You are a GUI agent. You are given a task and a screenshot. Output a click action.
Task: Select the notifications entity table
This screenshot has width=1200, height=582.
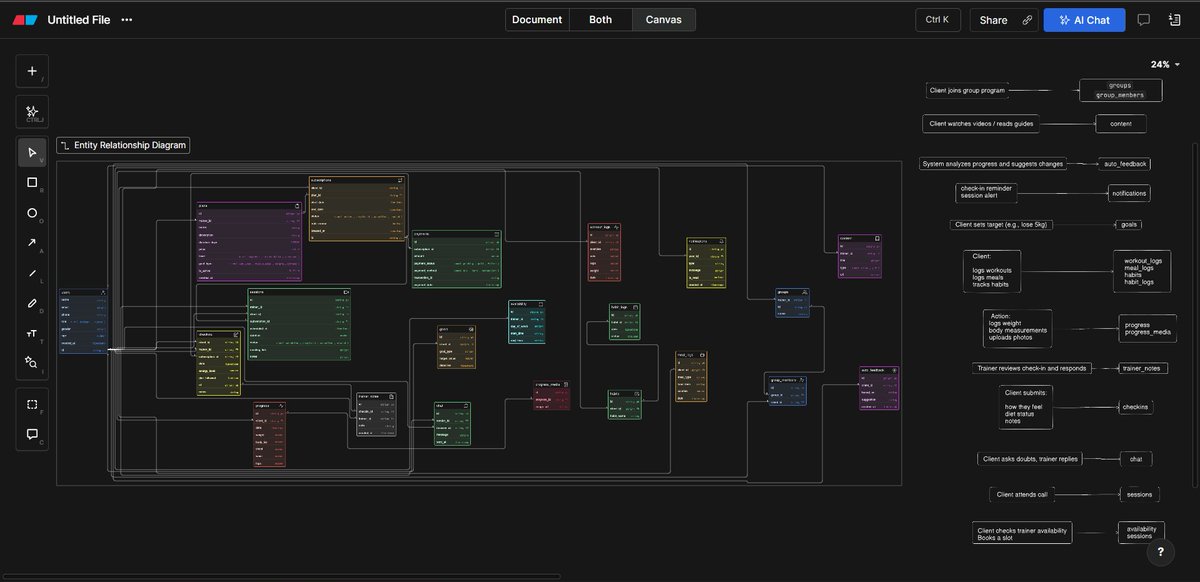click(705, 262)
